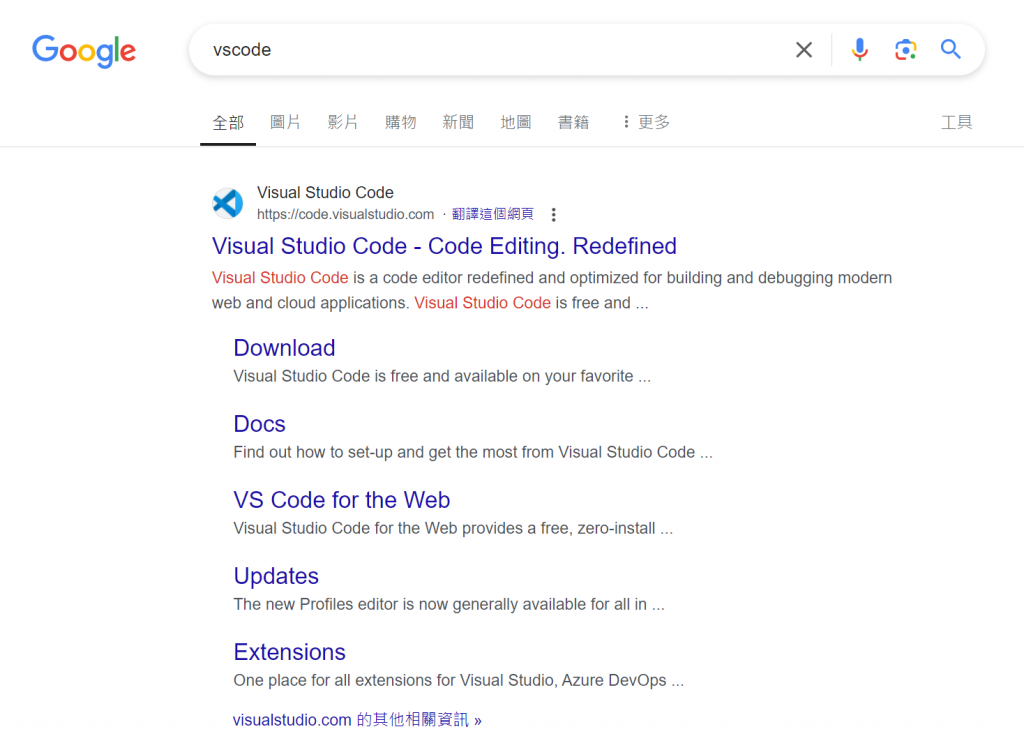Viewport: 1024px width, 743px height.
Task: Click the https://code.visualstudio.com URL text
Action: [x=345, y=214]
